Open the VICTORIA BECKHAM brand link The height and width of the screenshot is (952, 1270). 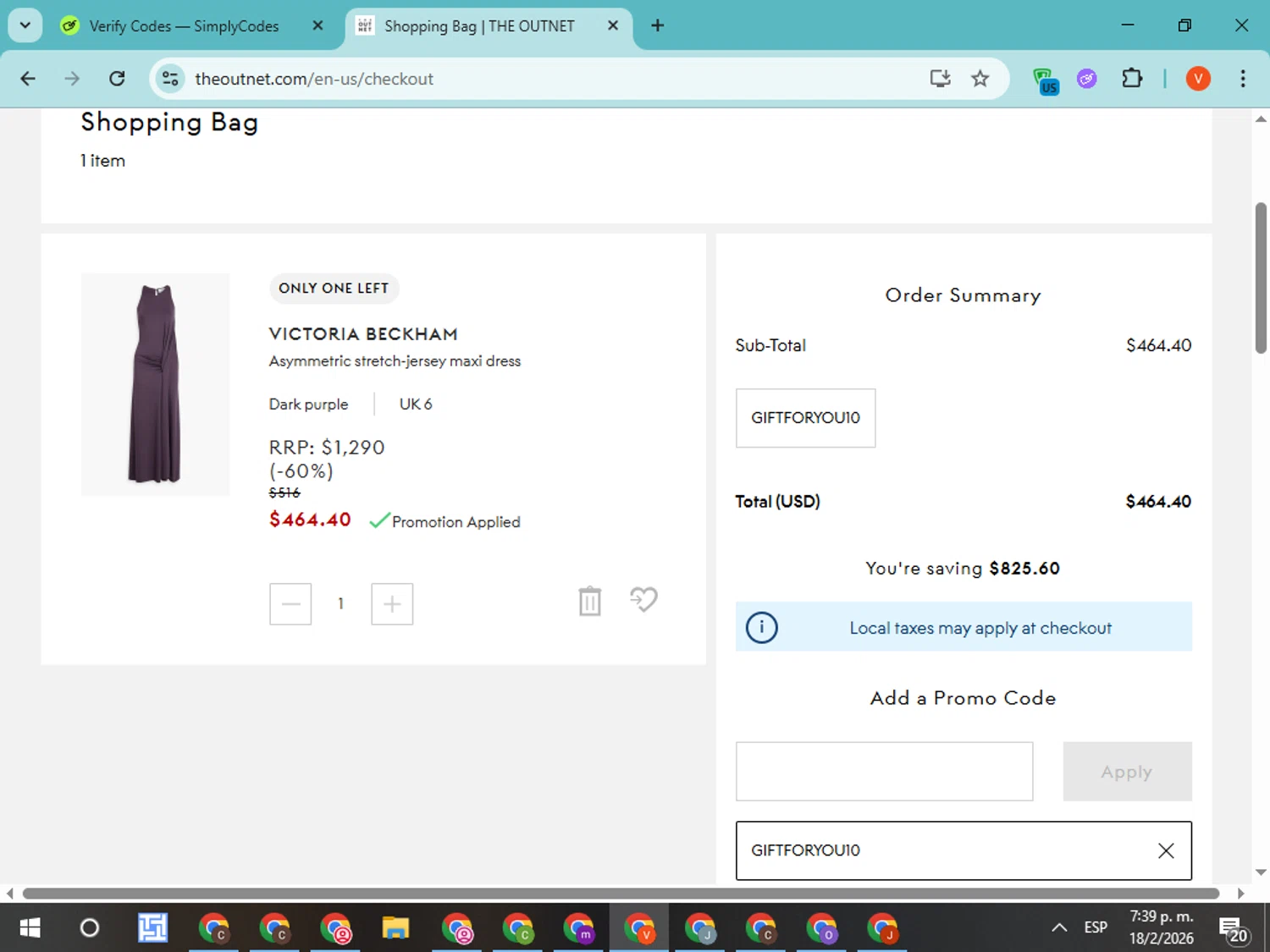tap(363, 334)
